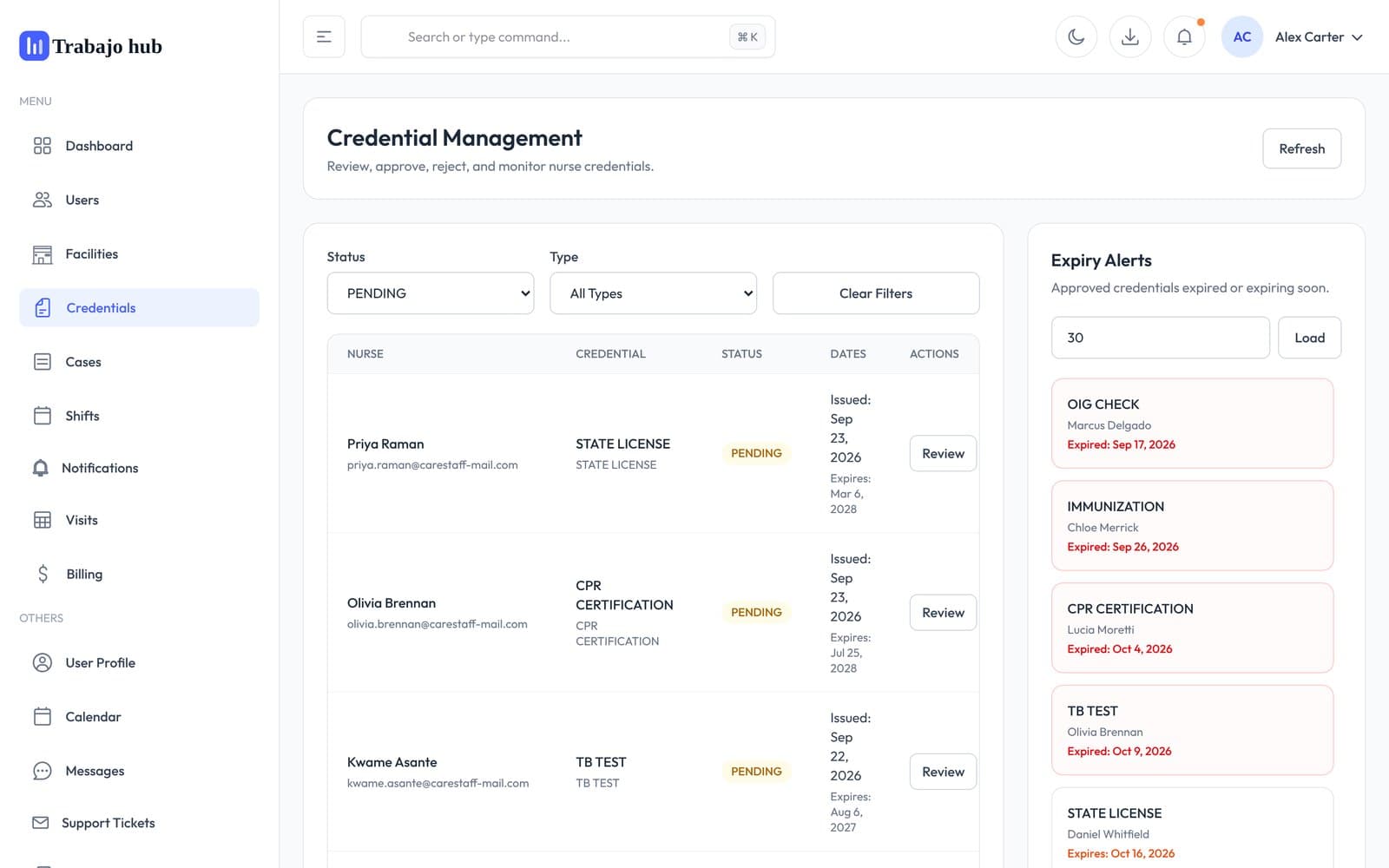The image size is (1389, 868).
Task: Review Kwame Asante's TB test
Action: click(x=943, y=772)
